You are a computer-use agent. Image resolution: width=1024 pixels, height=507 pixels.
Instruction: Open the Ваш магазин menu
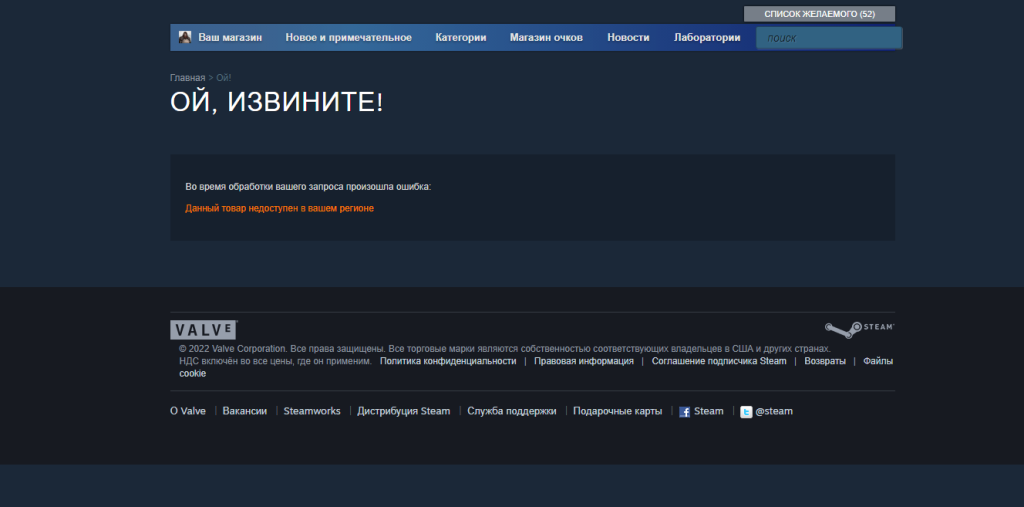coord(230,37)
